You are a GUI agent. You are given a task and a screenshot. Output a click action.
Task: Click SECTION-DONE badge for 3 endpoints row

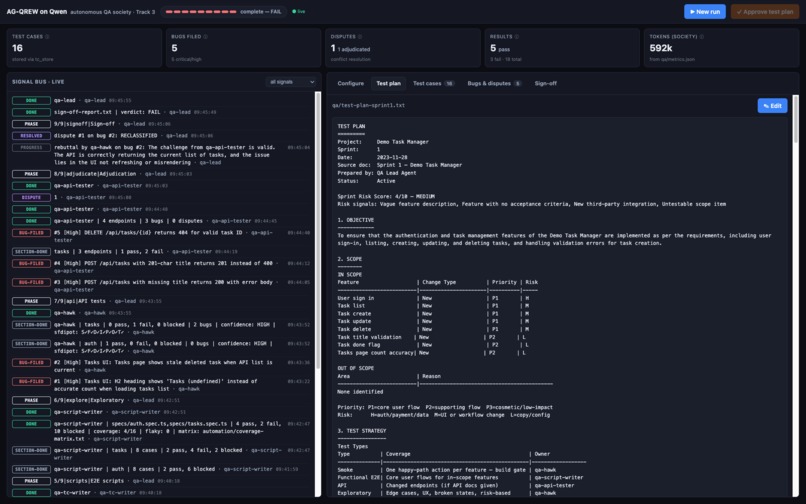(31, 252)
